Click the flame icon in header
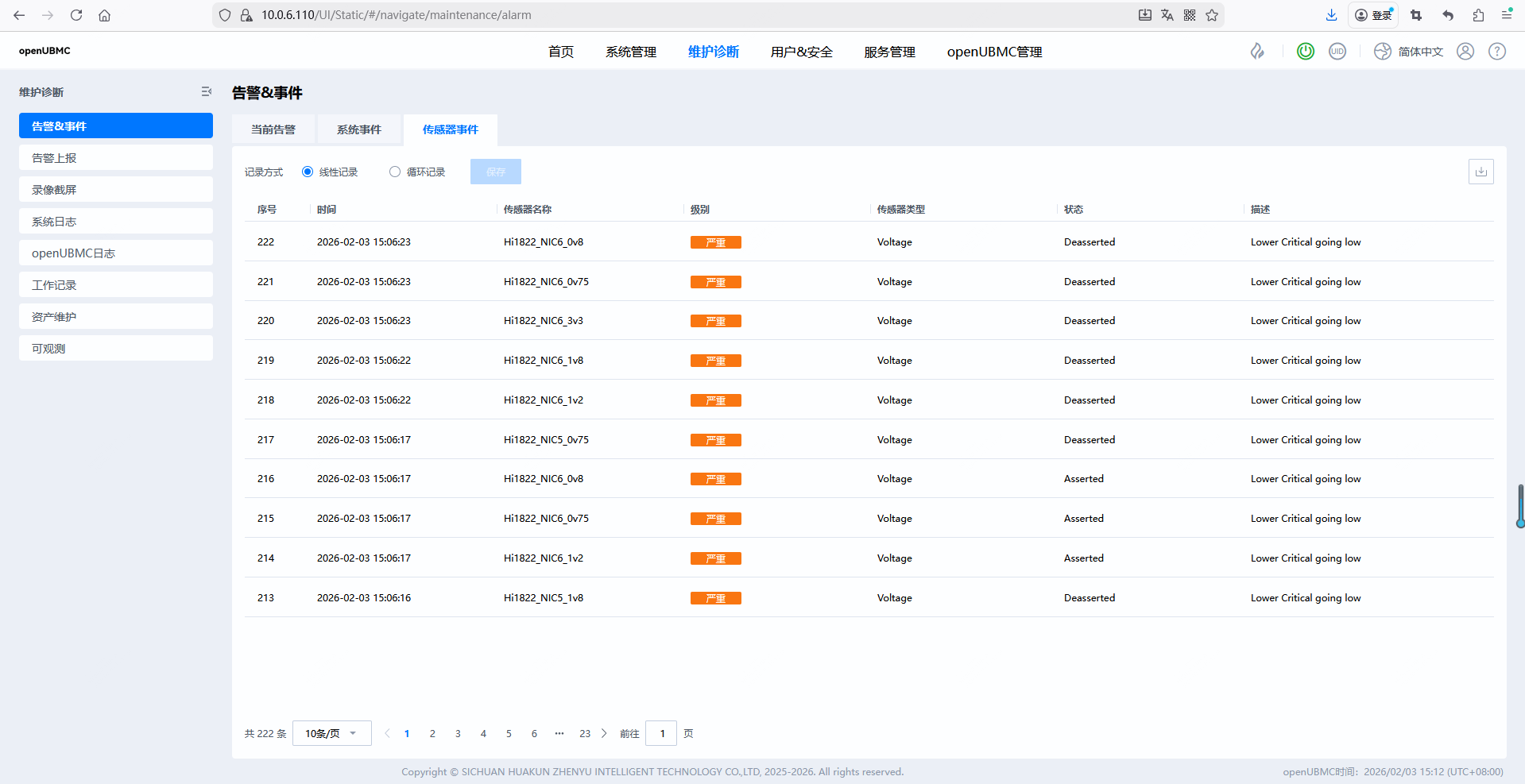Viewport: 1525px width, 784px height. [x=1257, y=52]
